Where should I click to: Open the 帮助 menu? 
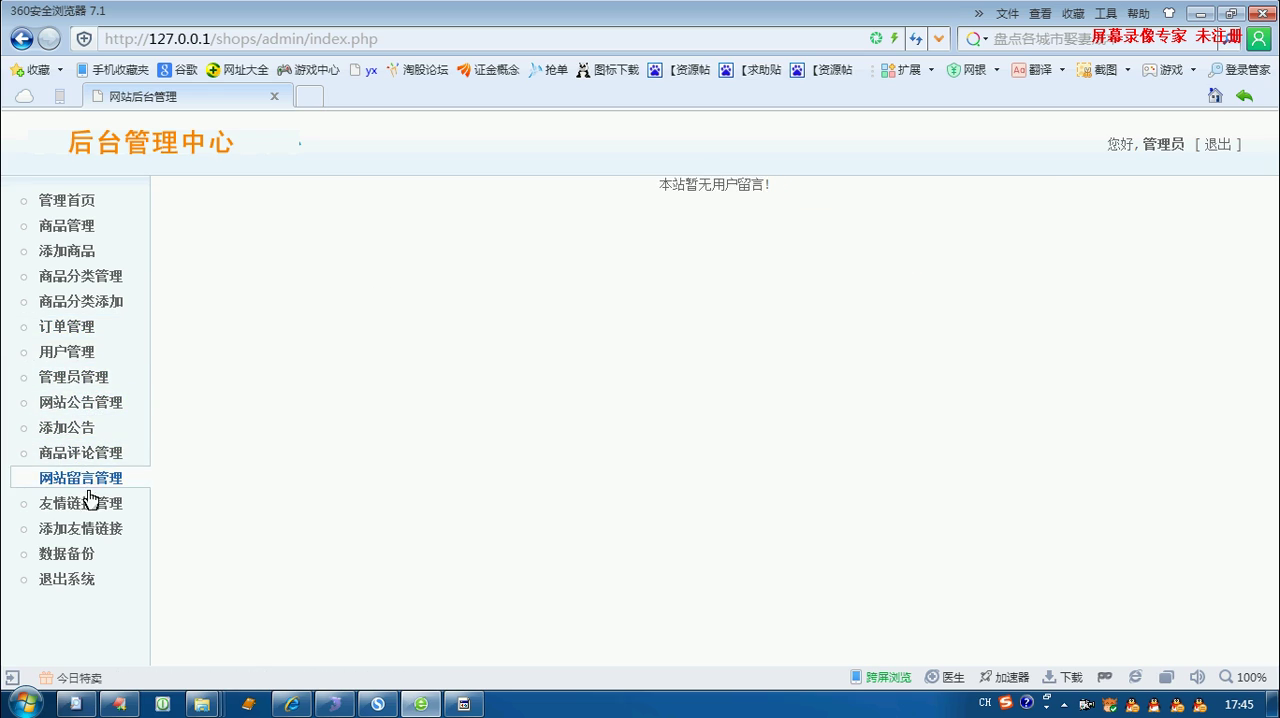pyautogui.click(x=1138, y=13)
